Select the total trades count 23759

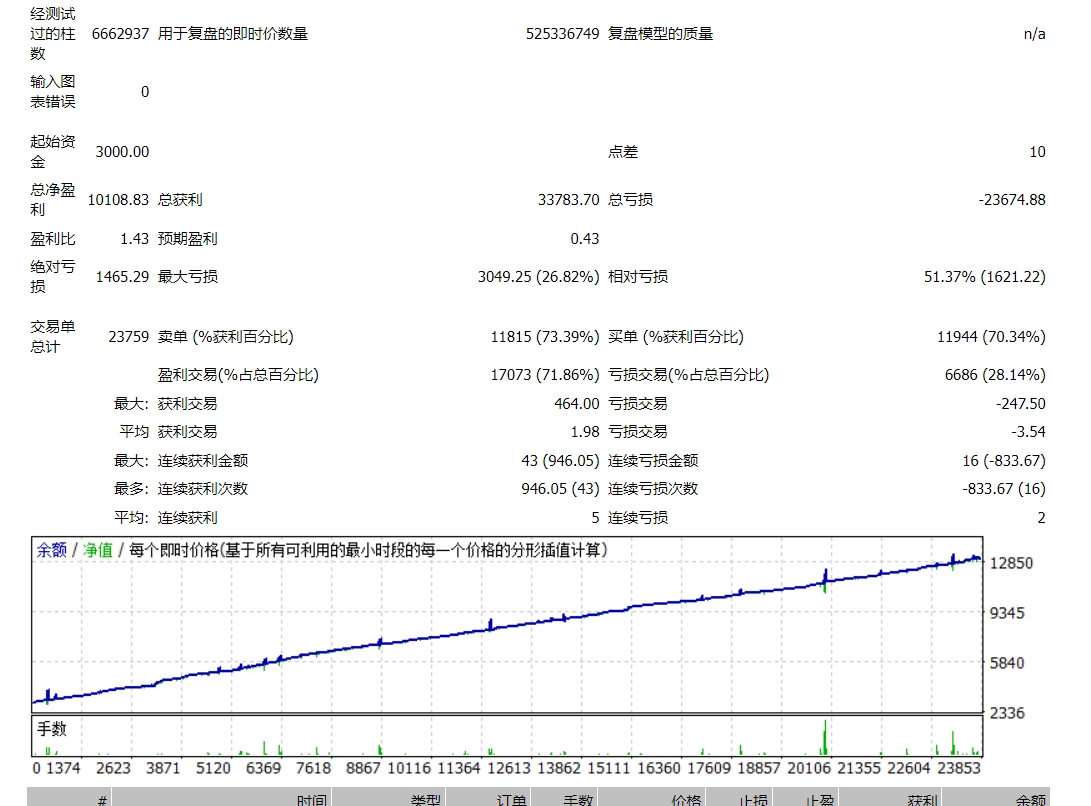[129, 337]
